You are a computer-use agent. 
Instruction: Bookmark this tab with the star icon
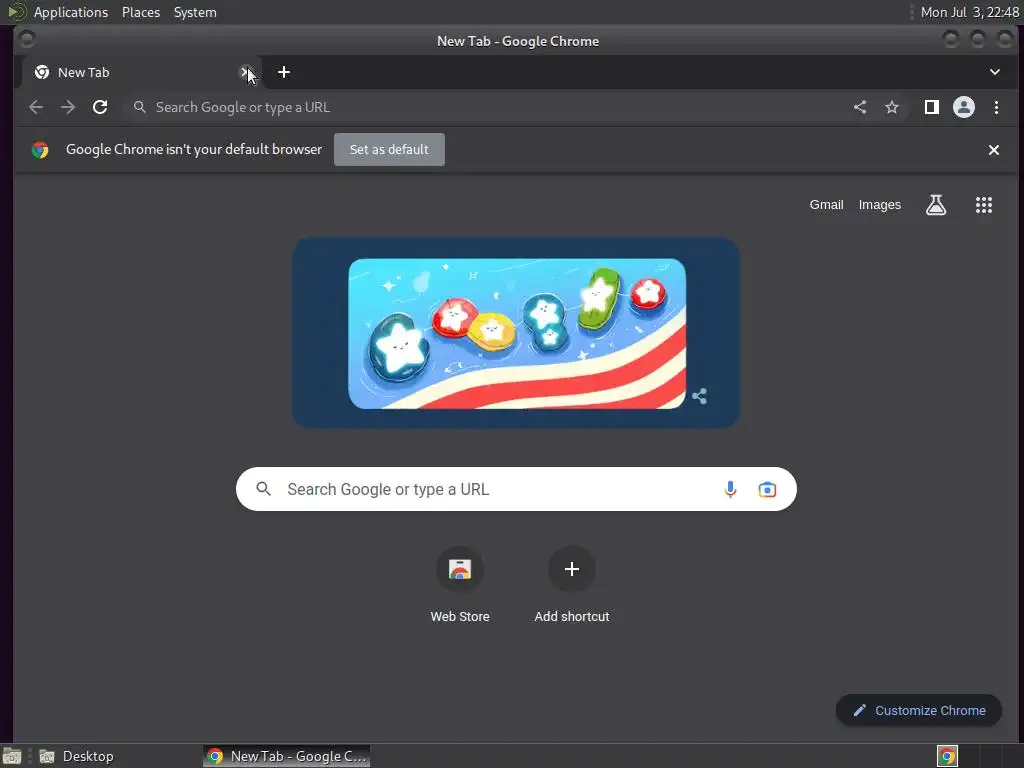tap(892, 107)
